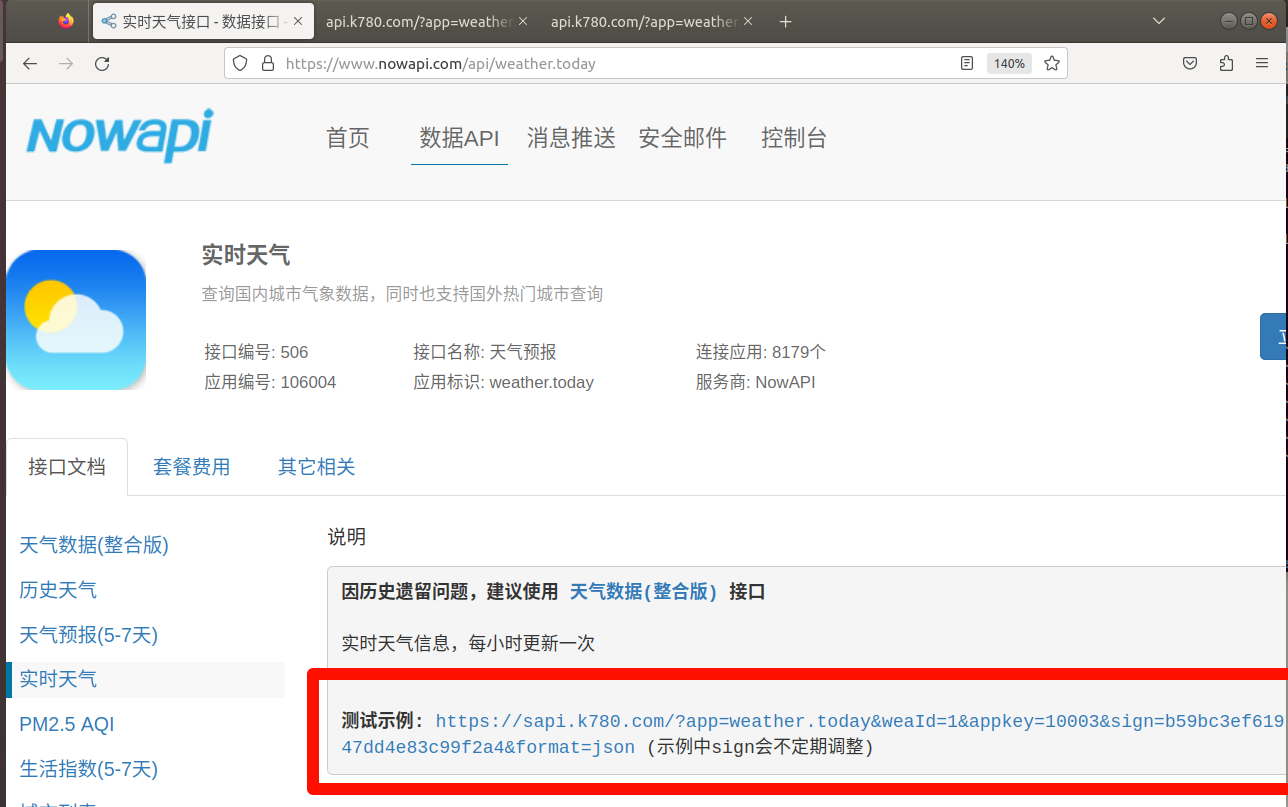
Task: Click 服务商: NowAPI text
Action: tap(756, 382)
